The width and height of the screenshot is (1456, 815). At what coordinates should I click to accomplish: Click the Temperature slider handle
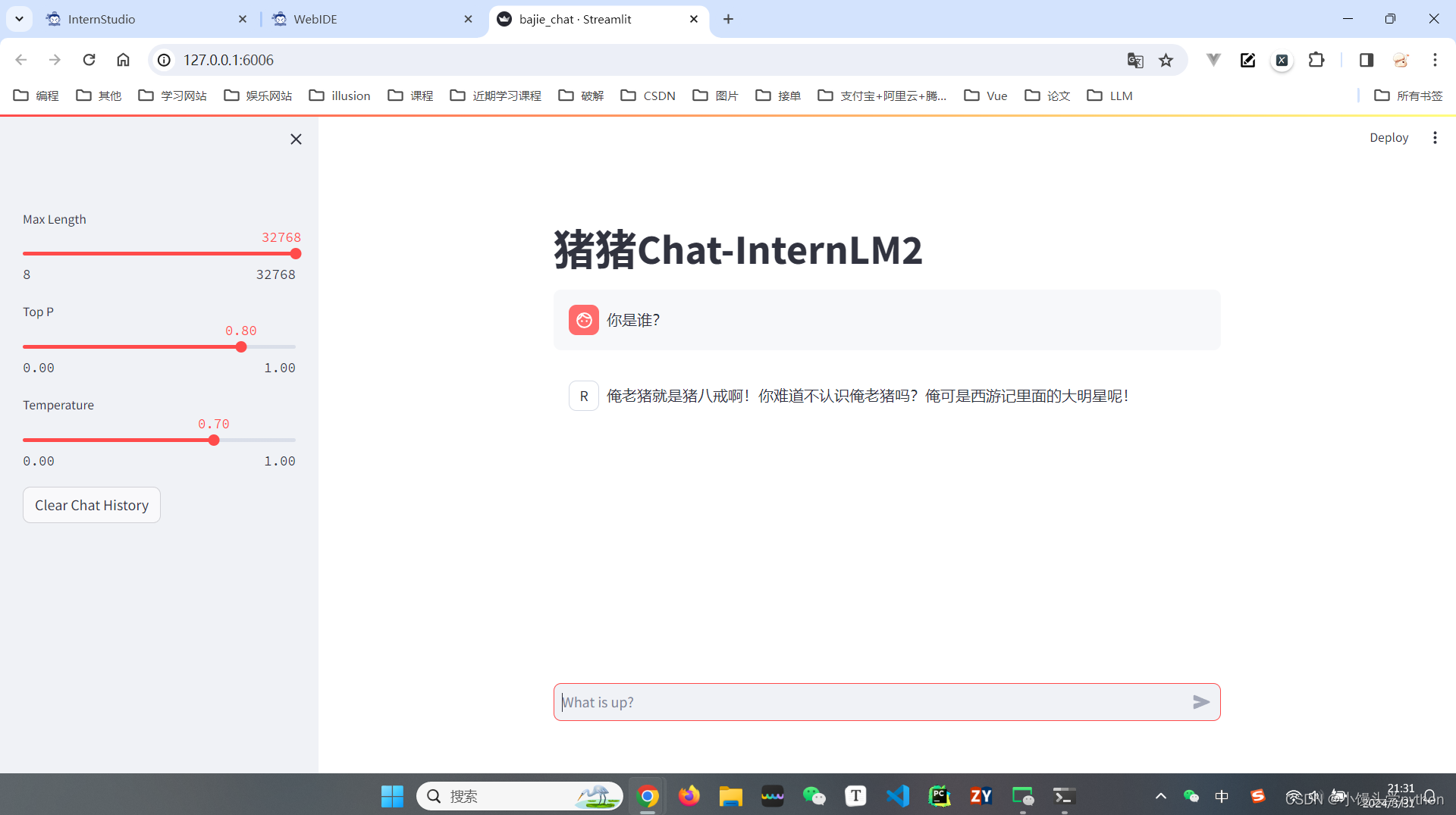[x=214, y=440]
